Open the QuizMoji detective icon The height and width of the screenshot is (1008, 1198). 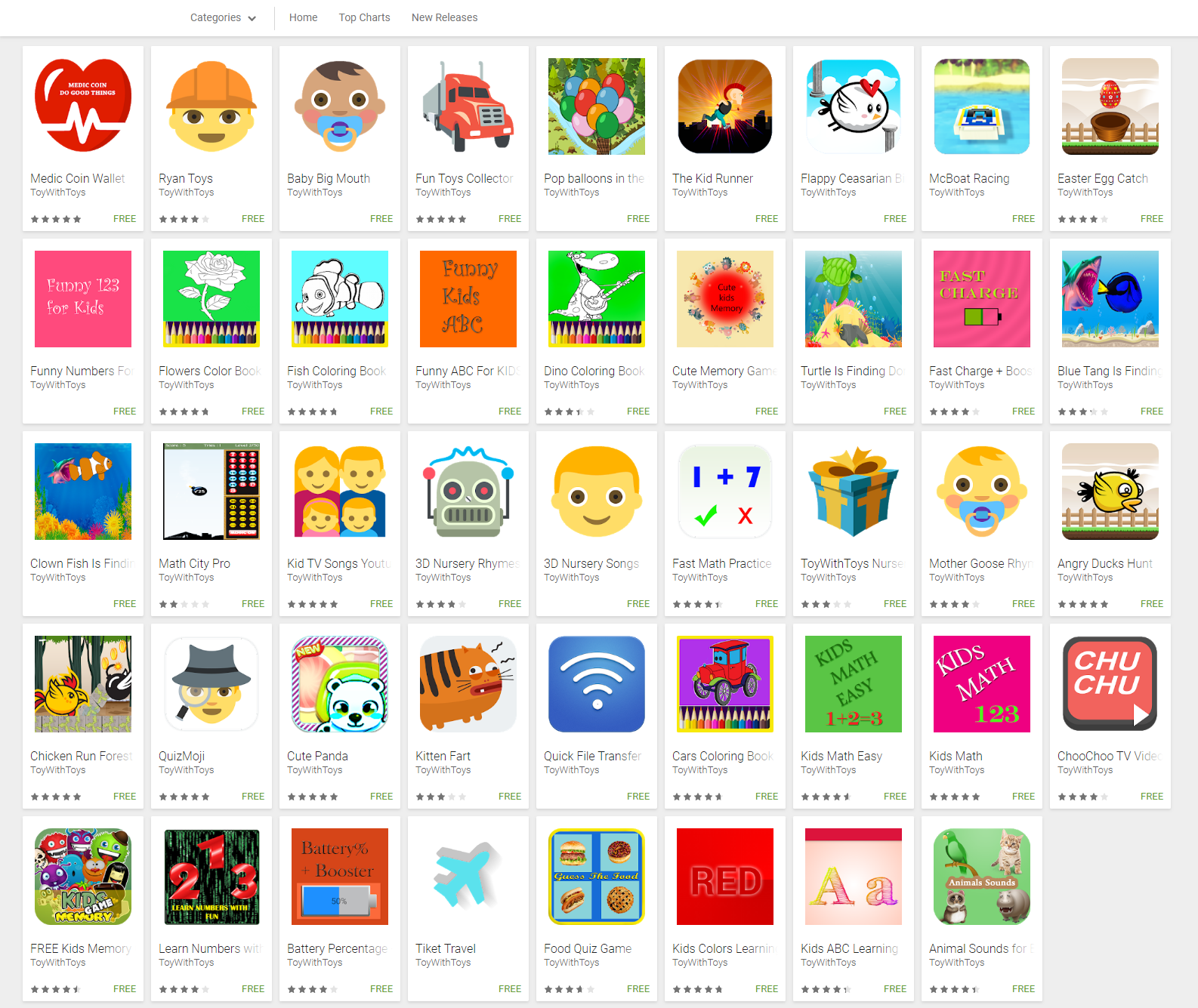coord(212,684)
